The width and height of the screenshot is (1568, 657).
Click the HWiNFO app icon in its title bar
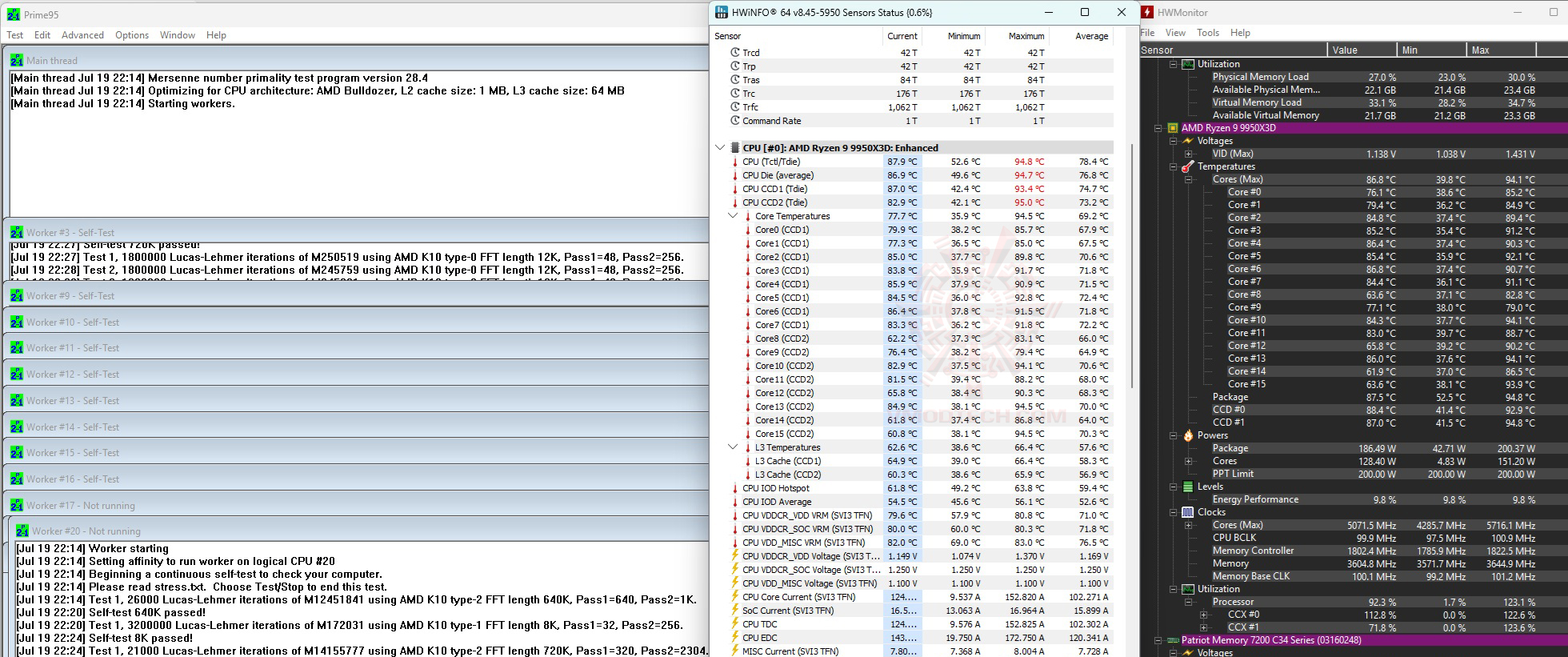click(x=722, y=12)
